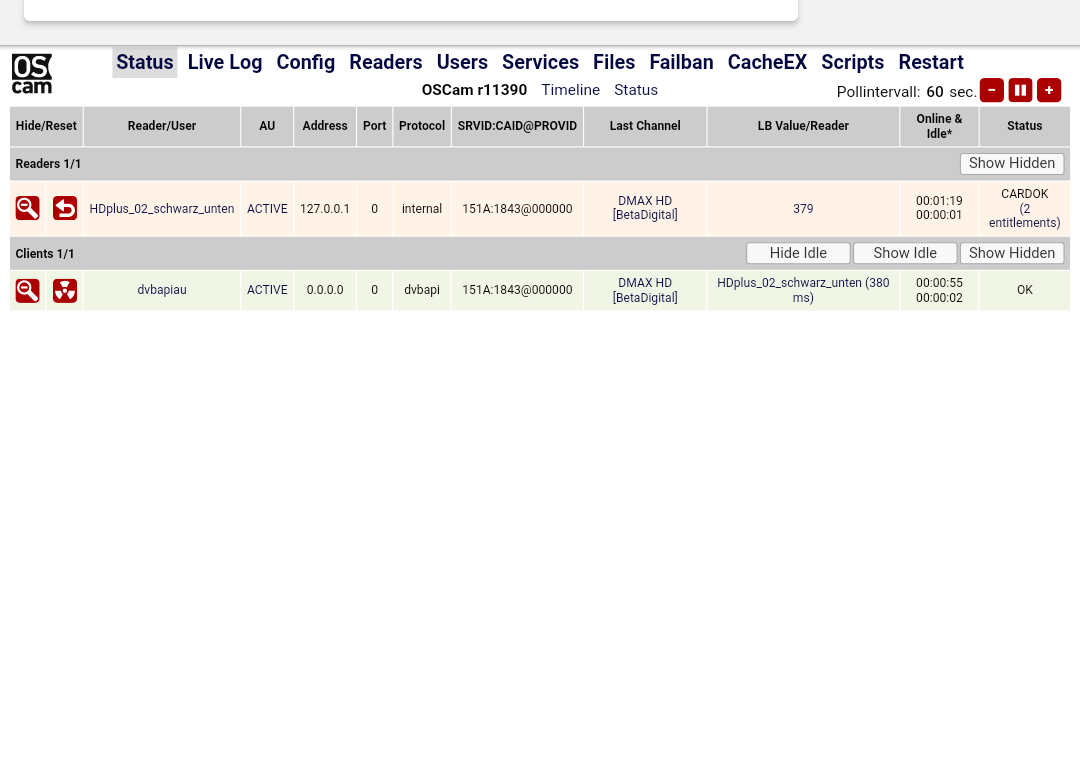
Task: Kill the dvbapiau client connection
Action: tap(65, 290)
